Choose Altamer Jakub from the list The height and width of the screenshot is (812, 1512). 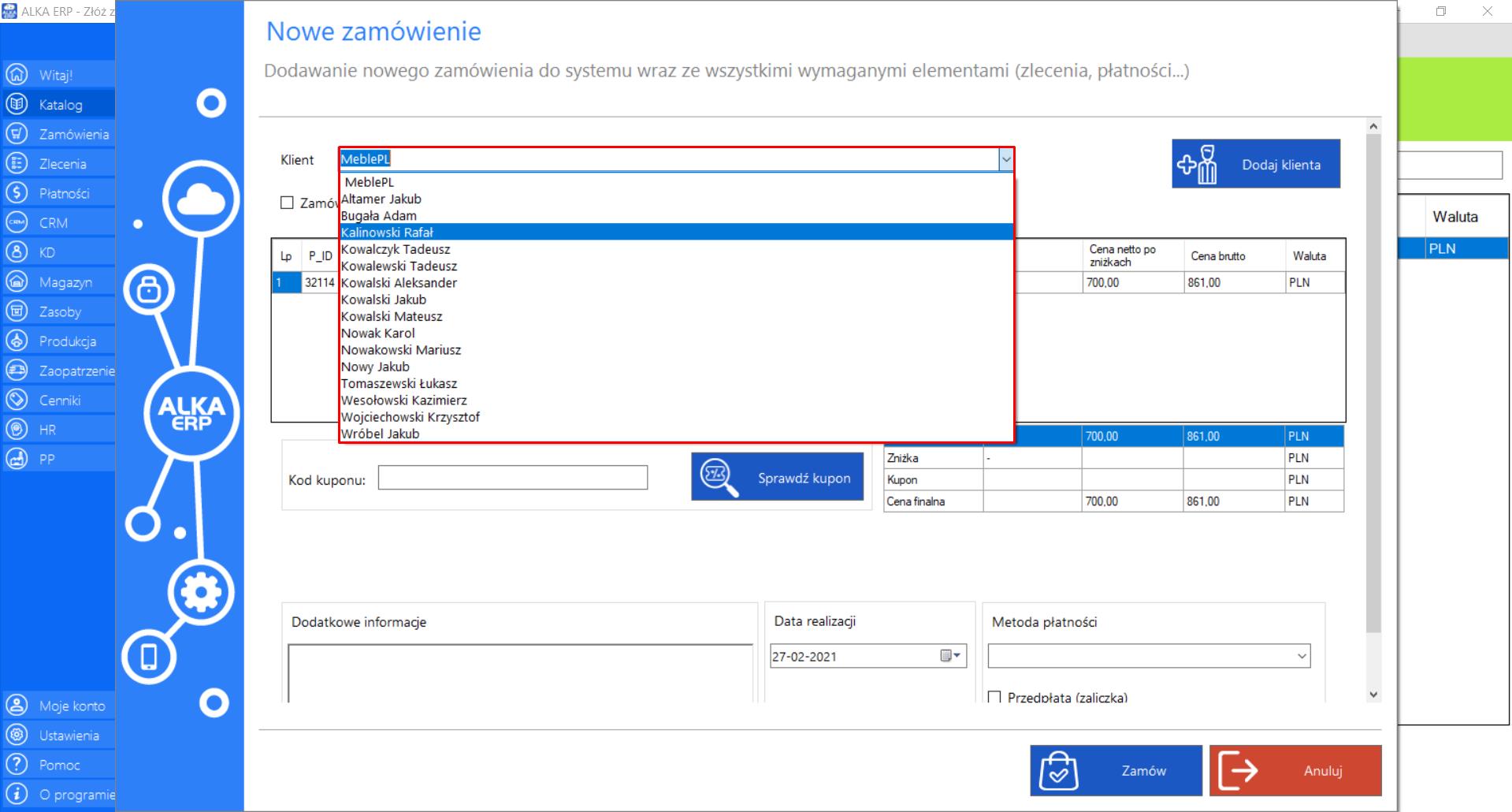[676, 199]
